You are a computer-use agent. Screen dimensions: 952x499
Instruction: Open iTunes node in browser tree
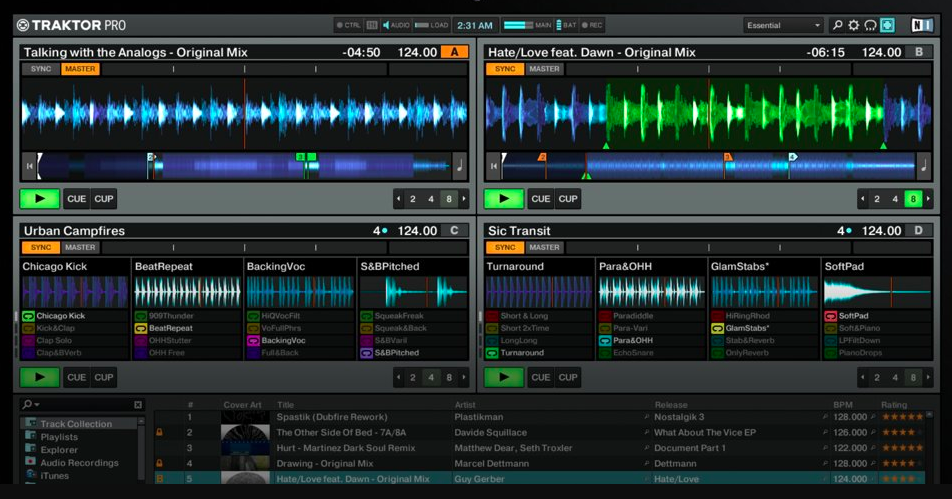coord(55,476)
